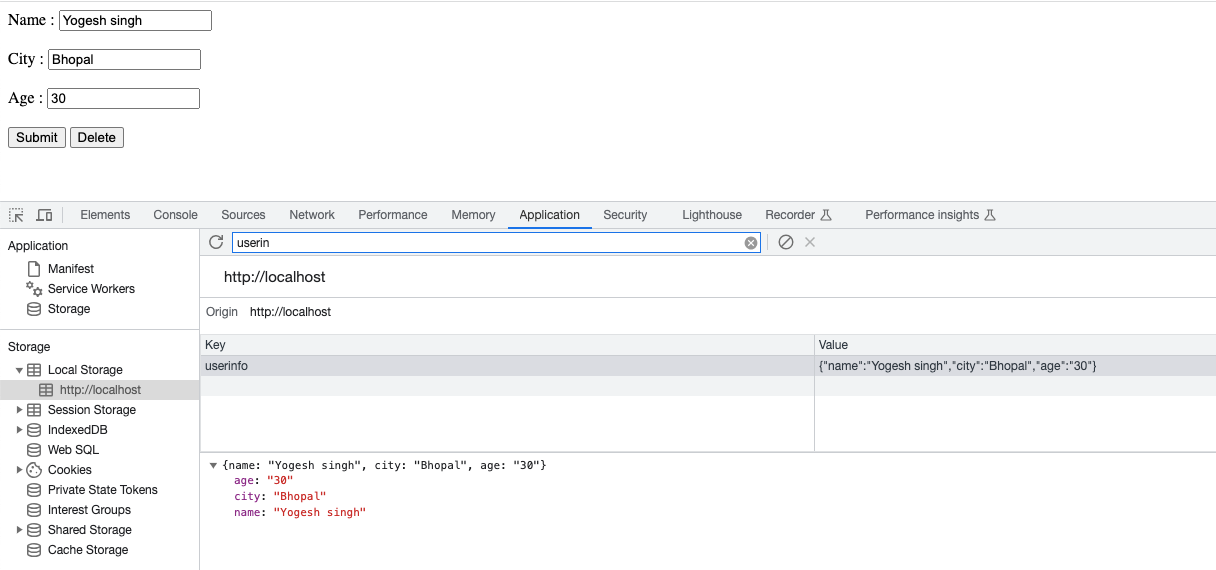Open the Security tab
This screenshot has height=570, width=1216.
coord(625,215)
